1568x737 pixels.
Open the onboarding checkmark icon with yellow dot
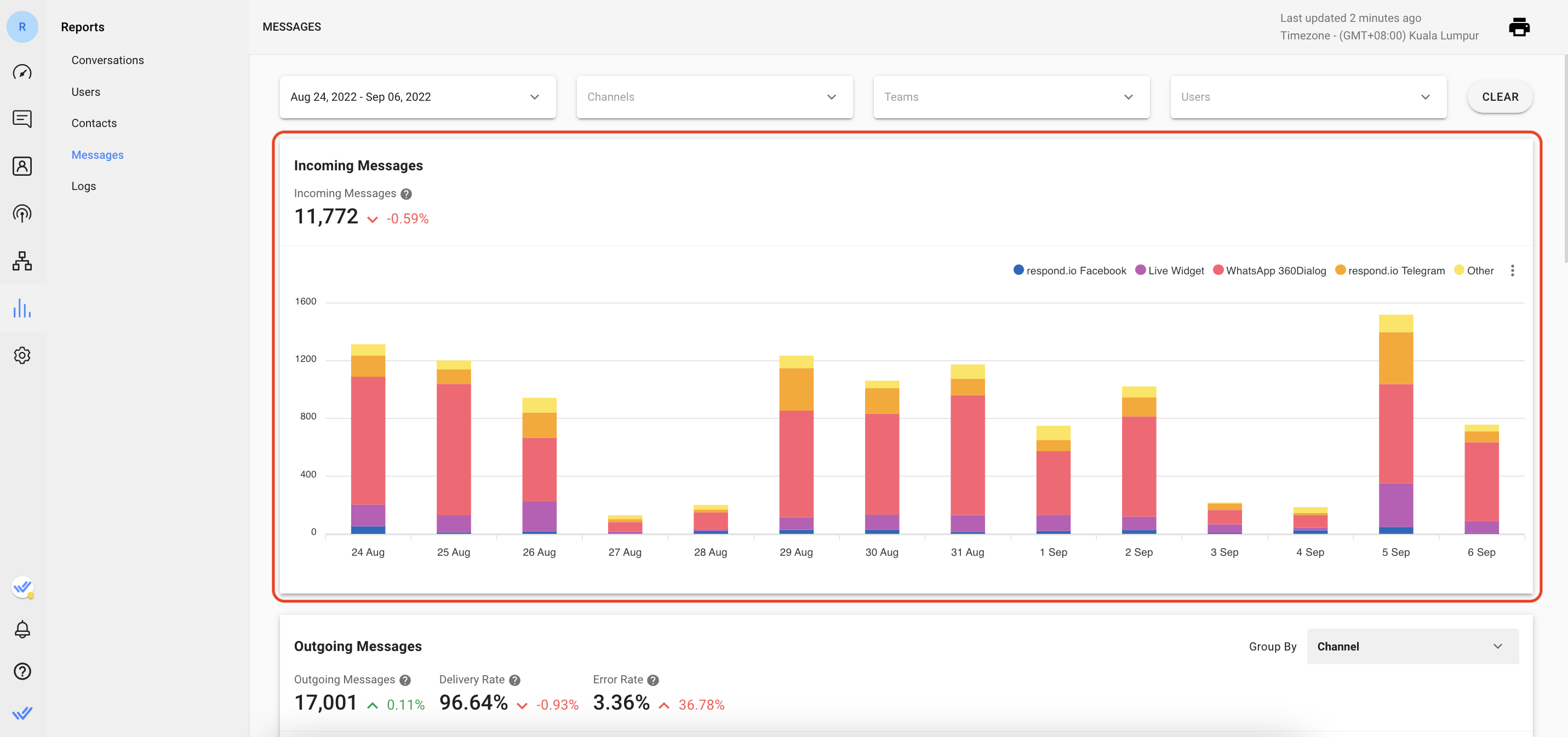coord(22,588)
